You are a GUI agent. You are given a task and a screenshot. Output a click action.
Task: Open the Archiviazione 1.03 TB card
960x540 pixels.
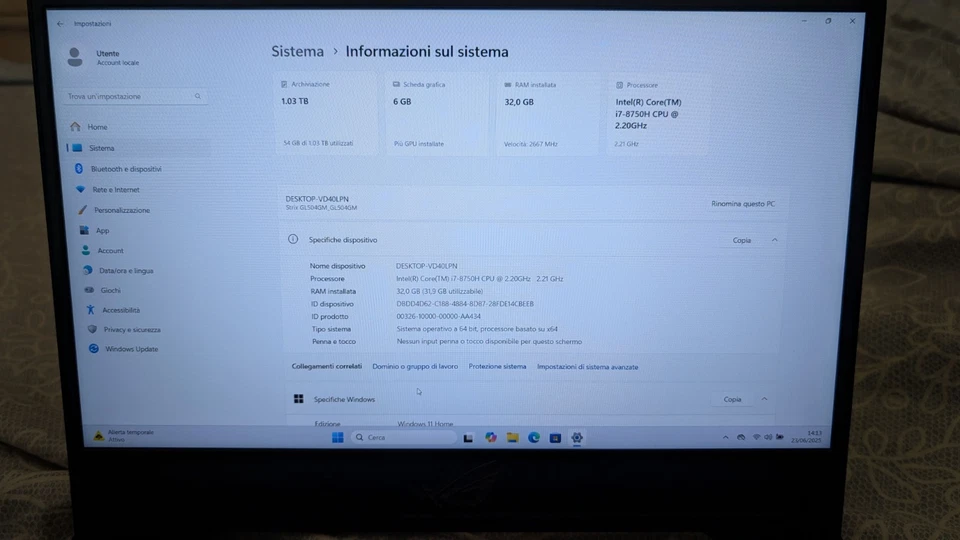click(326, 114)
